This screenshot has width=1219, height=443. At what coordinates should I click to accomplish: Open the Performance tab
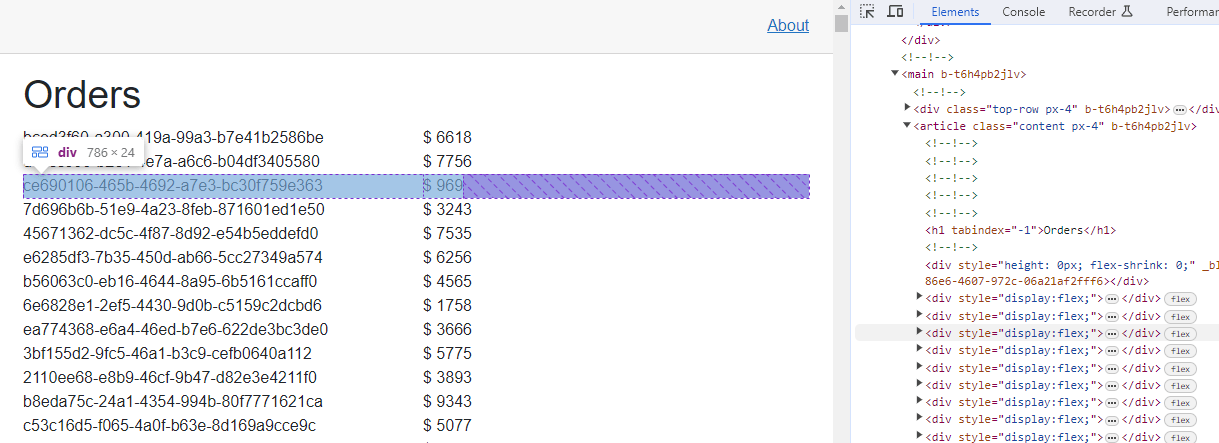pyautogui.click(x=1192, y=12)
